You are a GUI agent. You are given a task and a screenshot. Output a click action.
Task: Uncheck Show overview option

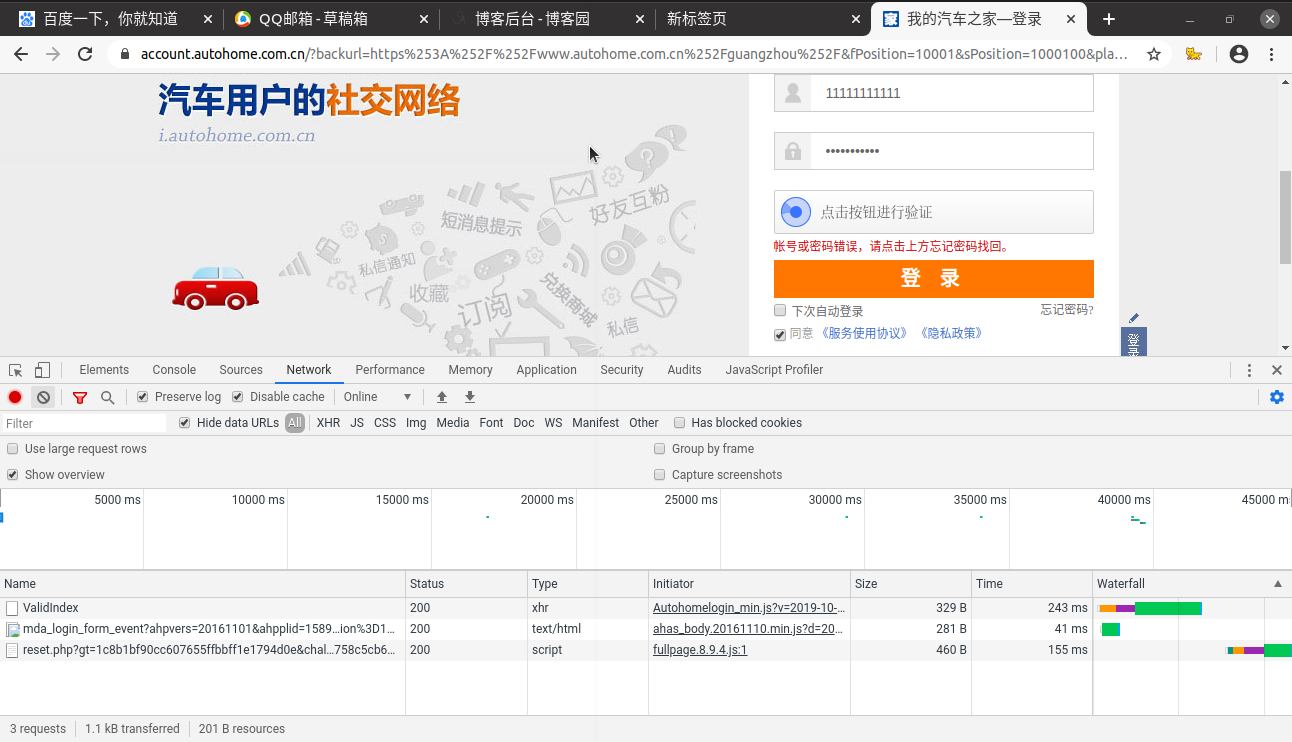pyautogui.click(x=12, y=475)
